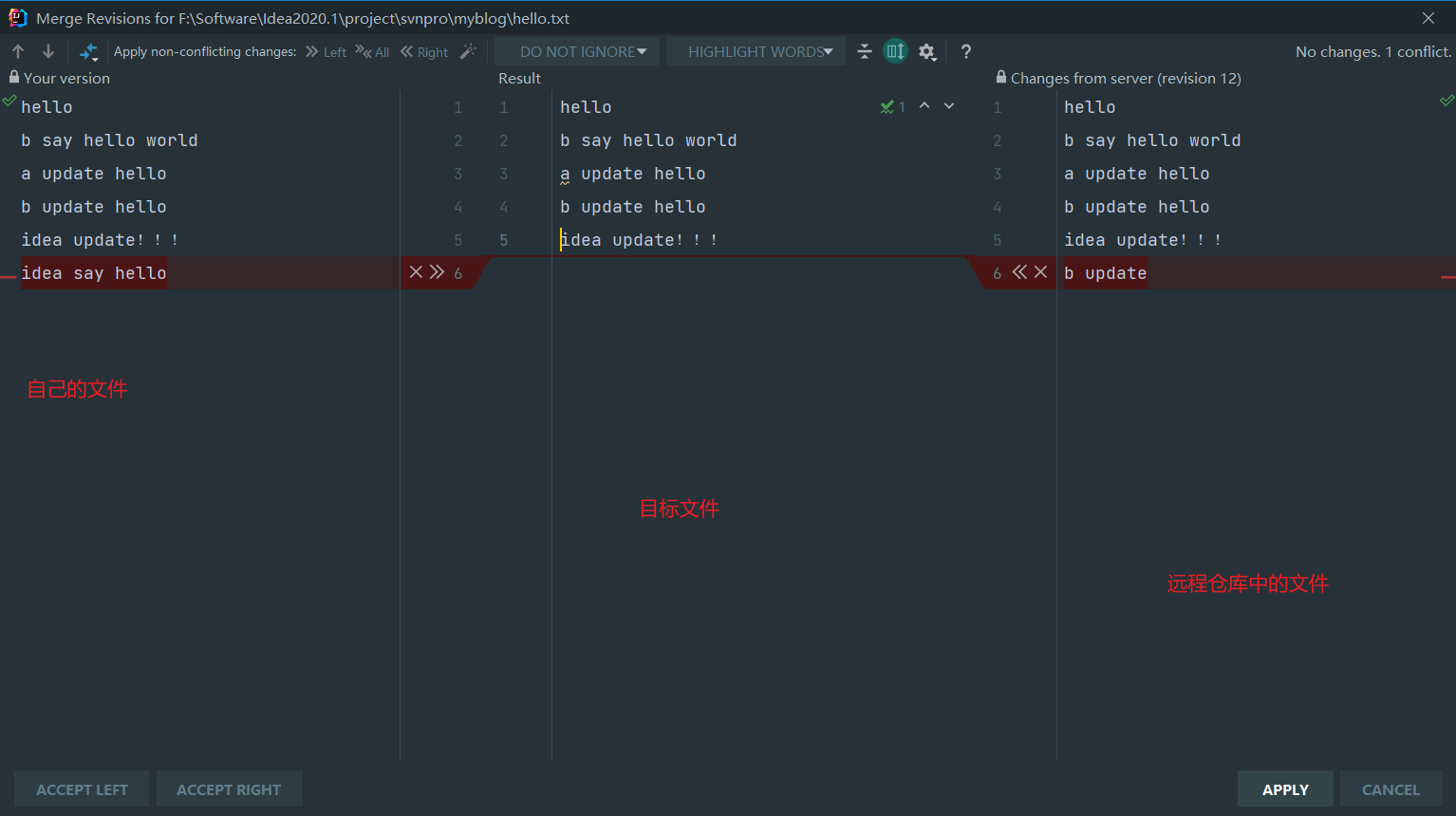Click red conflict marker on right scrollbar stripe
1456x816 pixels.
point(1448,277)
